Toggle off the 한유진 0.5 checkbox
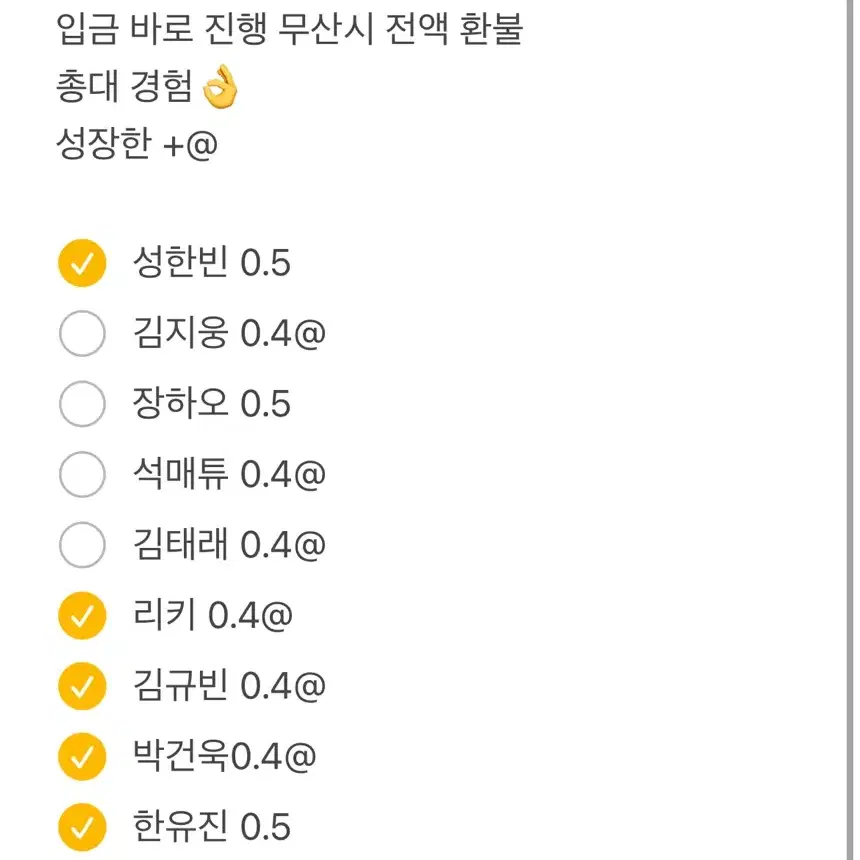 coord(82,827)
